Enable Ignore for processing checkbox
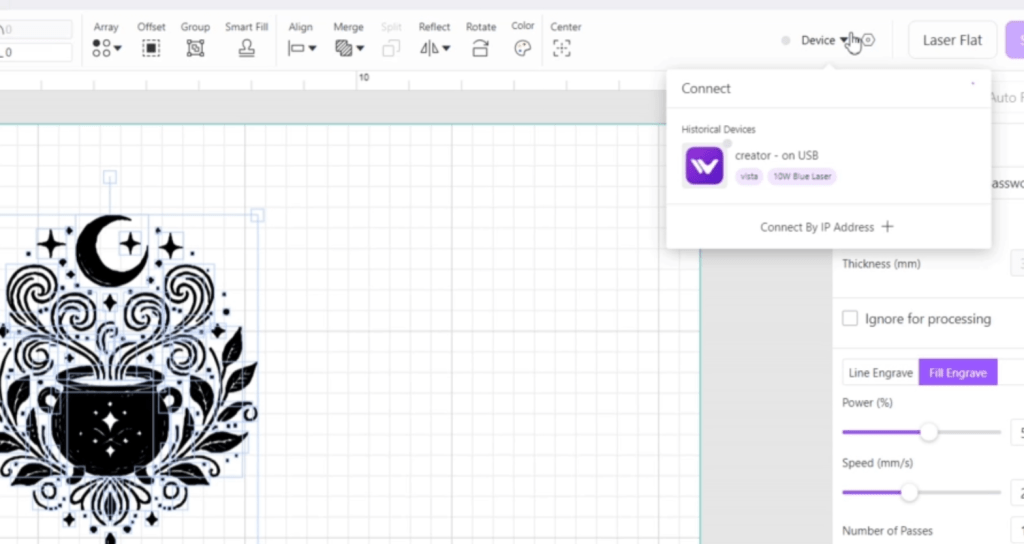1024x544 pixels. click(x=850, y=319)
